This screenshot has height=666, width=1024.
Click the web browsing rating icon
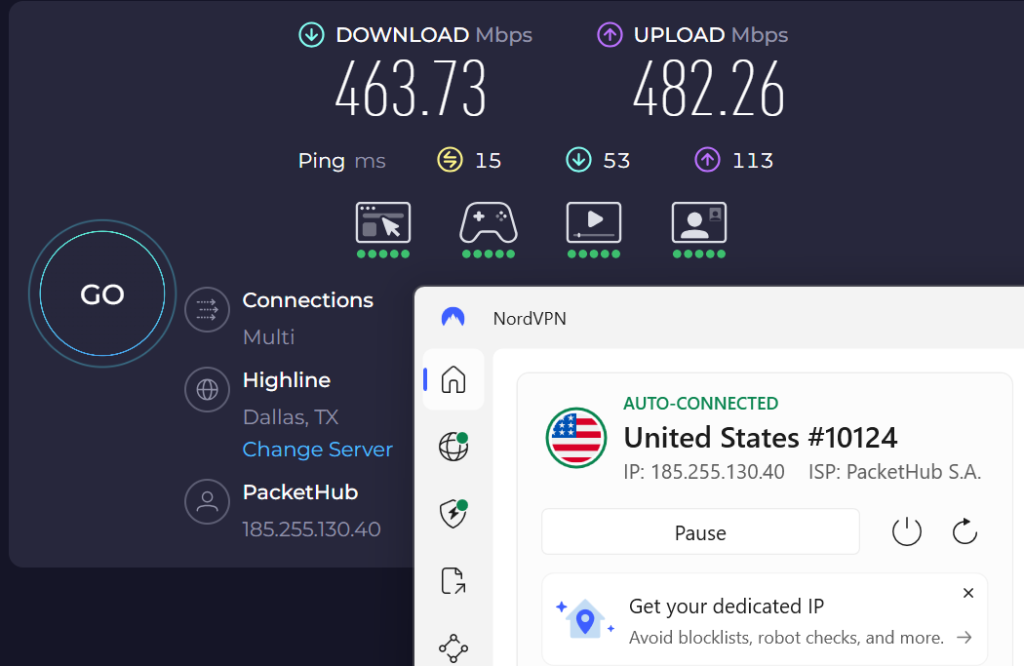click(x=383, y=222)
